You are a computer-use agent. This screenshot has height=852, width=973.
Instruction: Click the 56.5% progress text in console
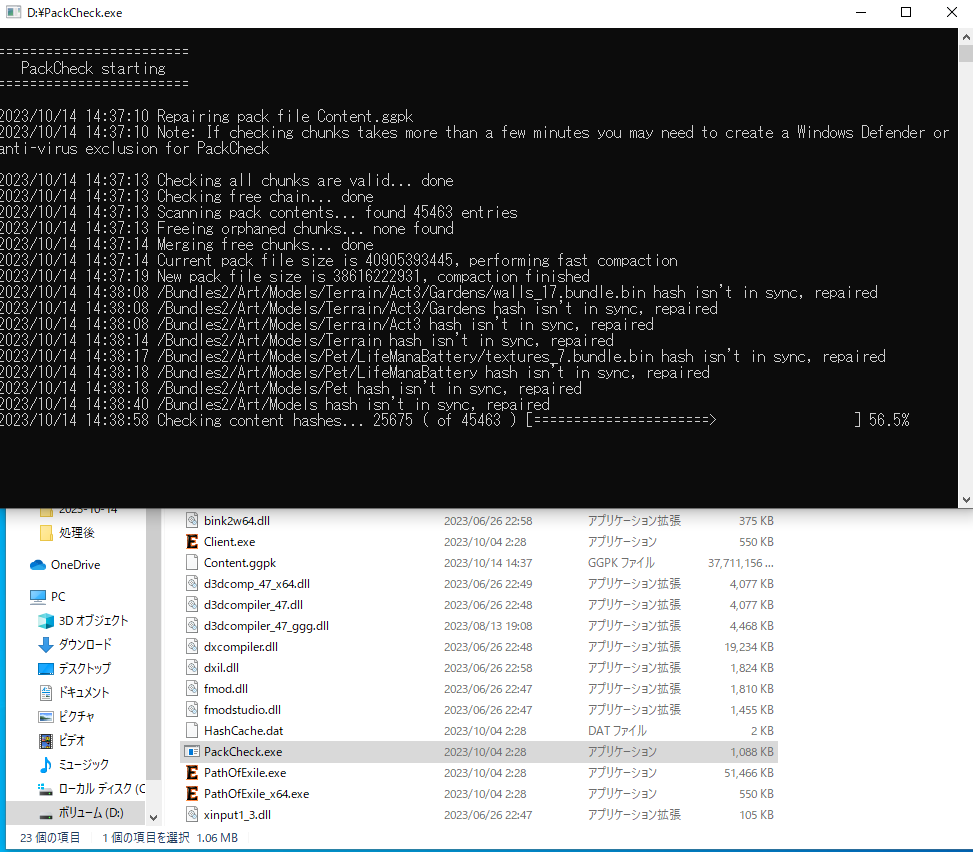point(889,420)
